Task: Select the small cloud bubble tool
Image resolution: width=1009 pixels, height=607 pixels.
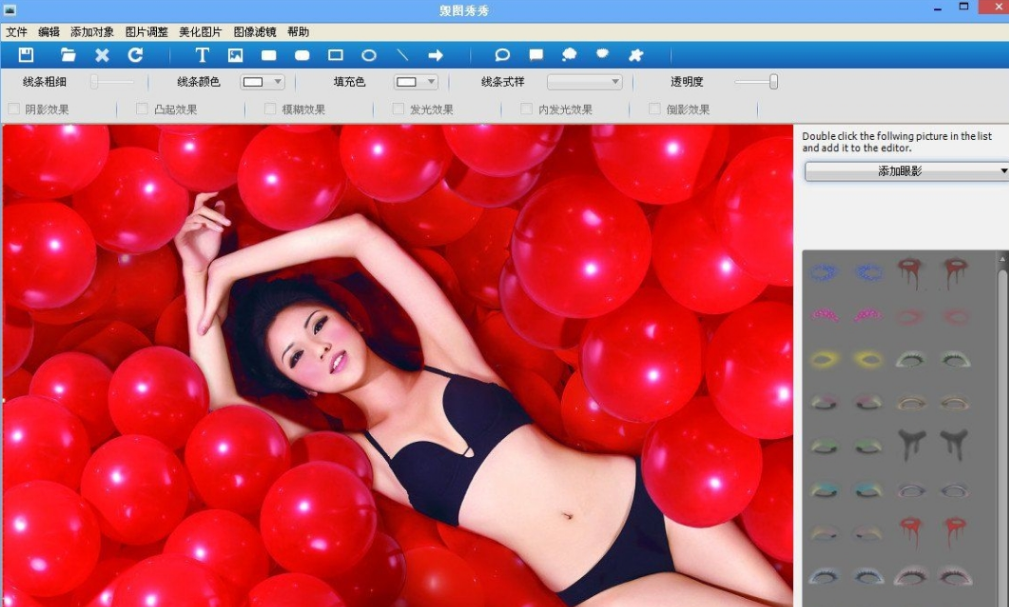Action: pos(602,55)
